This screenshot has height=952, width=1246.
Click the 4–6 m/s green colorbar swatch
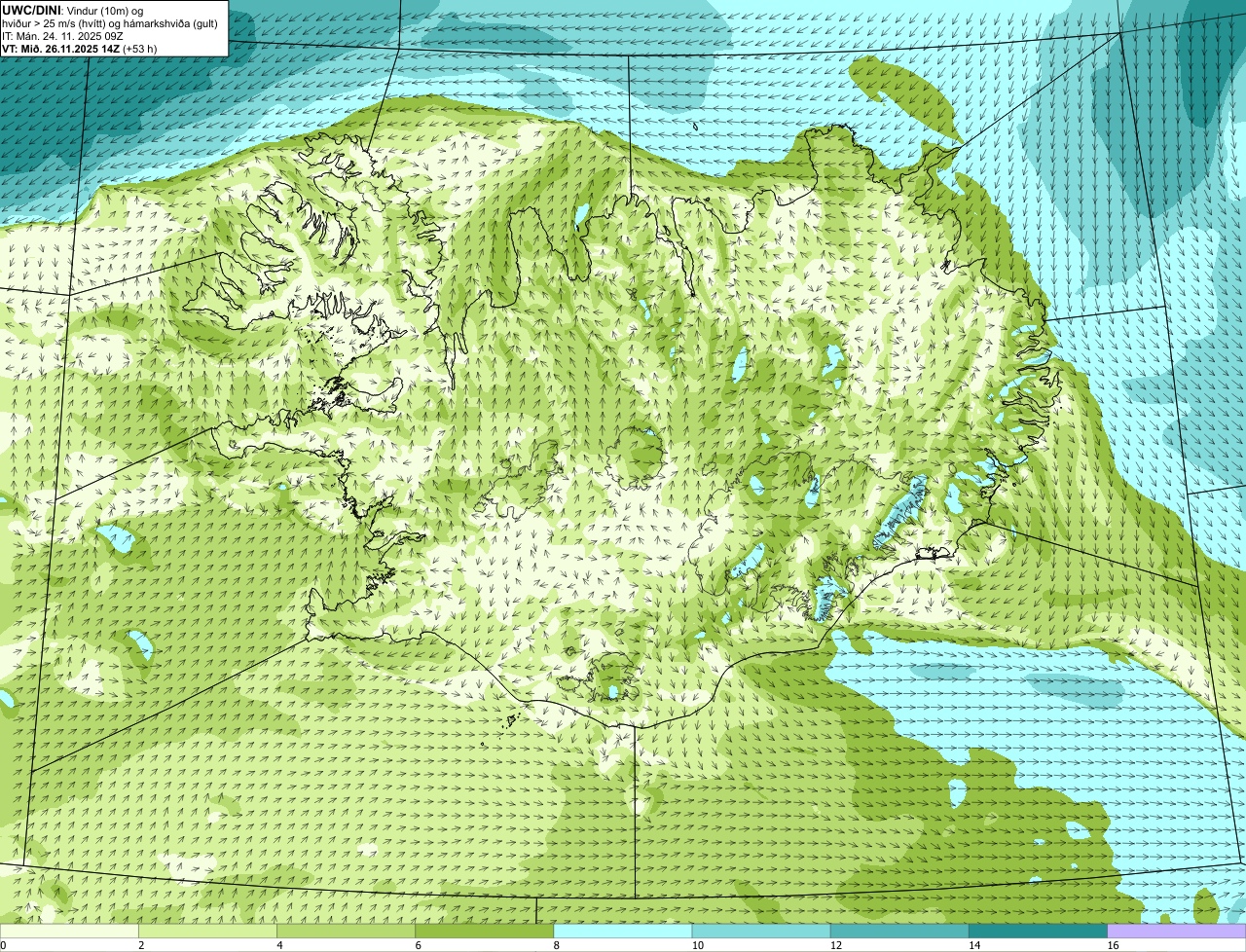coord(346,932)
